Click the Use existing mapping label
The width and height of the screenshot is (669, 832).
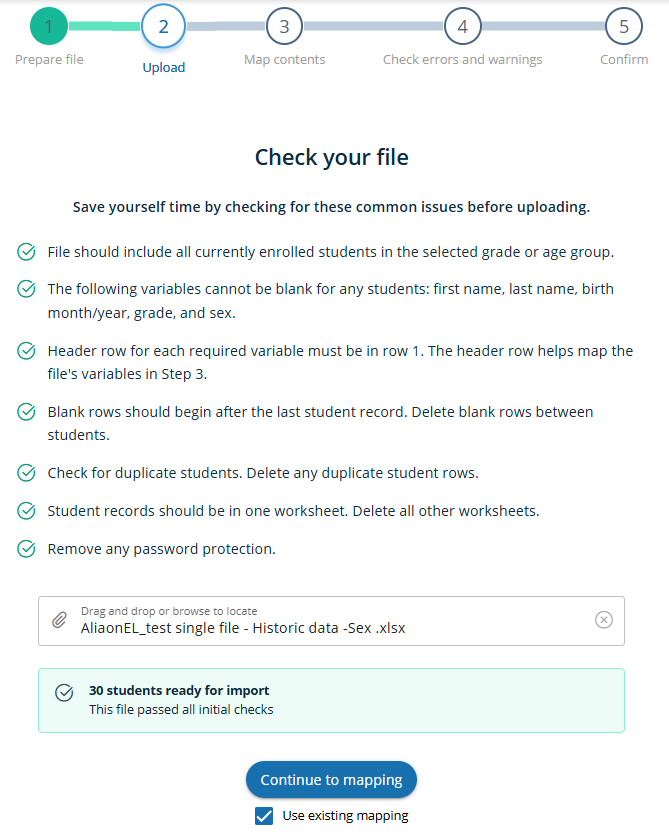(x=345, y=816)
